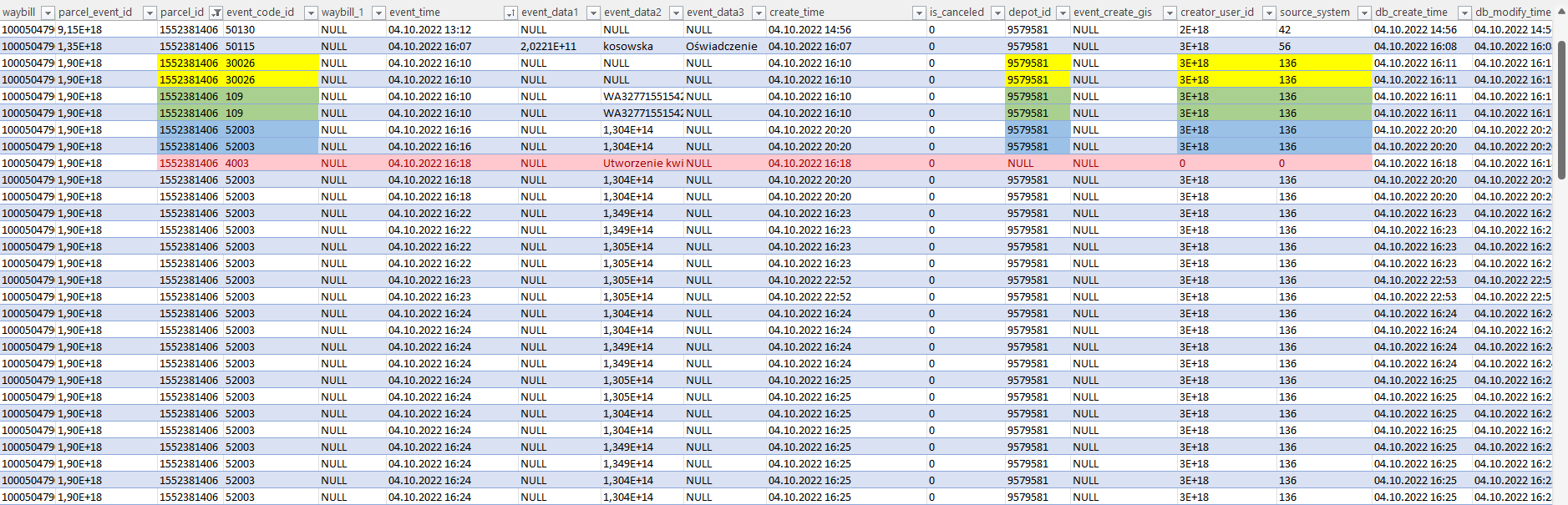Open the event_code_id filter dropdown
Screen dimensions: 1568x505
tap(311, 13)
